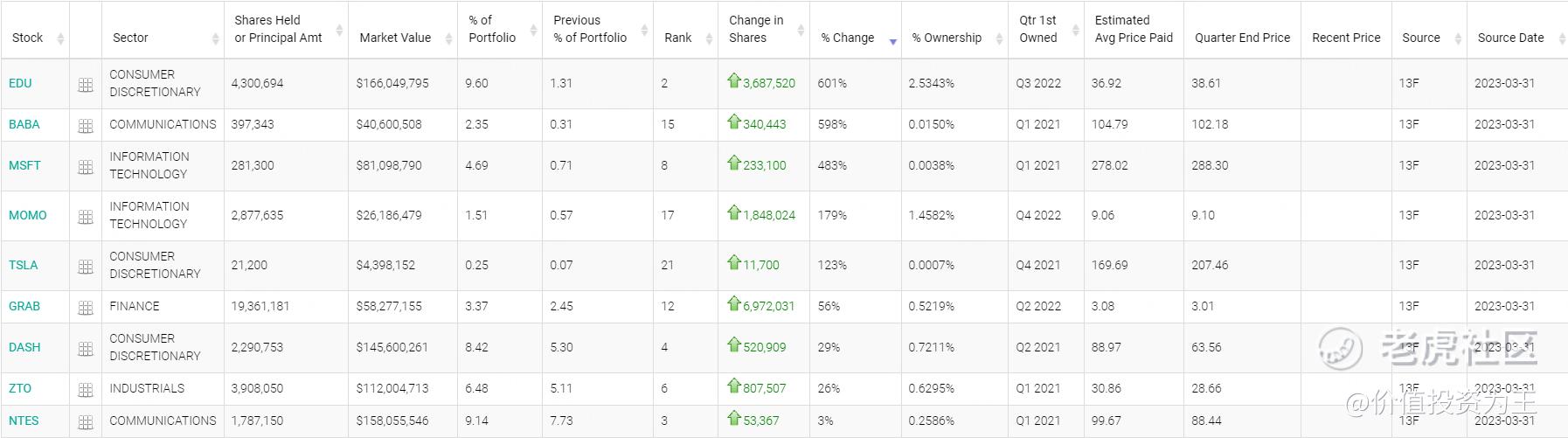Sort the table by Stock column

[x=28, y=38]
